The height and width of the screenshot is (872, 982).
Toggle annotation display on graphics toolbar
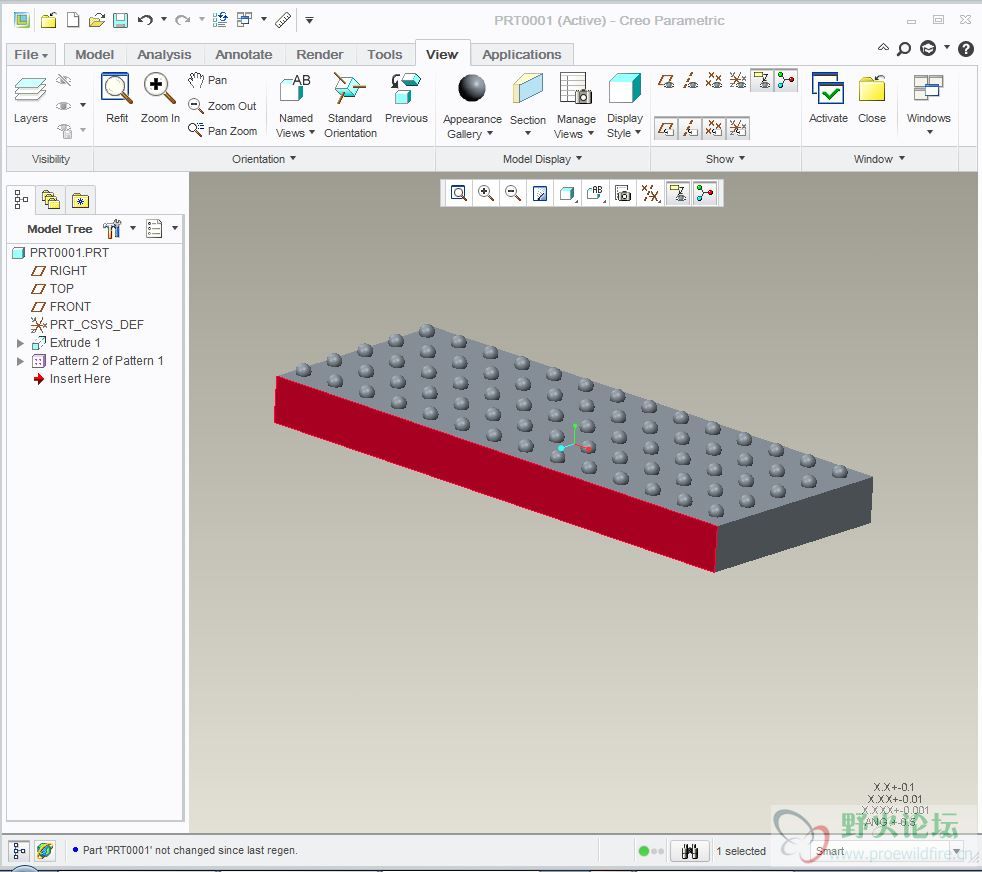(678, 193)
